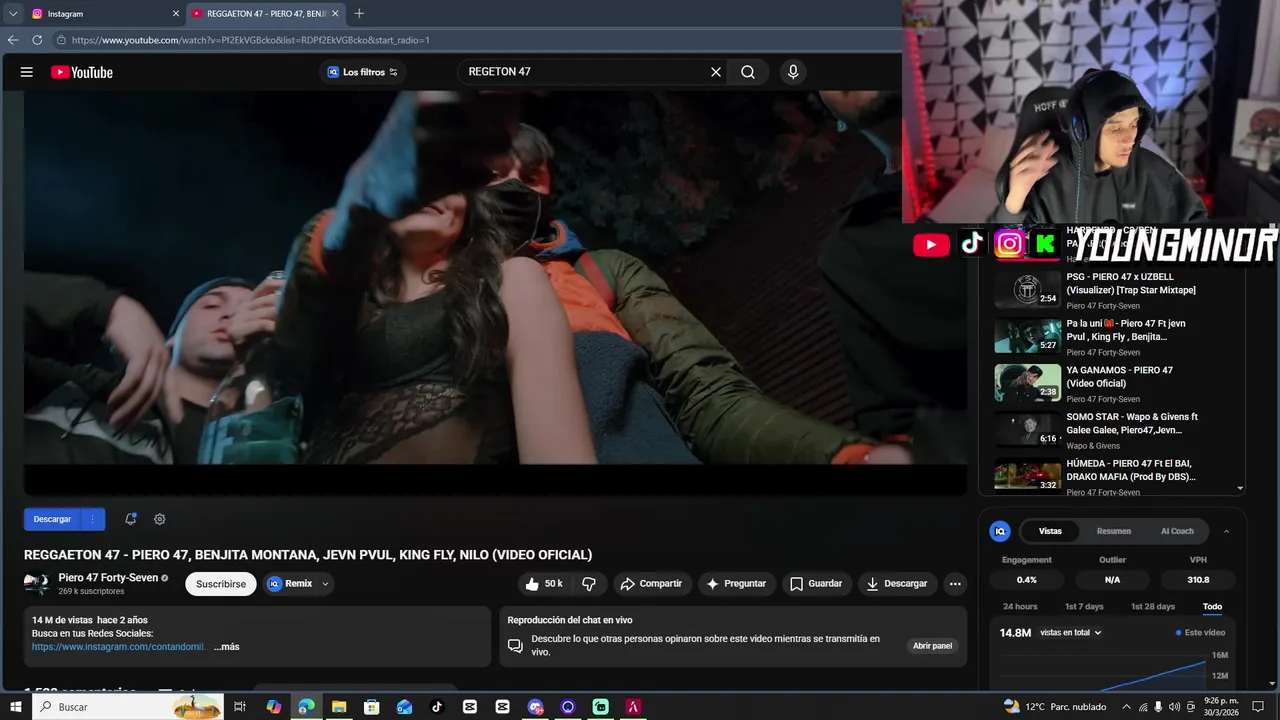Screen dimensions: 1280x720
Task: Open File Explorer from the taskbar
Action: 339,707
